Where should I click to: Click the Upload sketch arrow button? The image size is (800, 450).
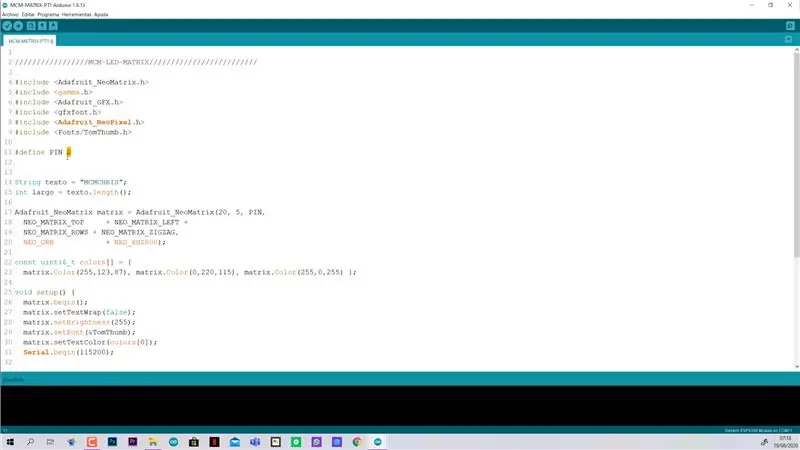coord(18,26)
